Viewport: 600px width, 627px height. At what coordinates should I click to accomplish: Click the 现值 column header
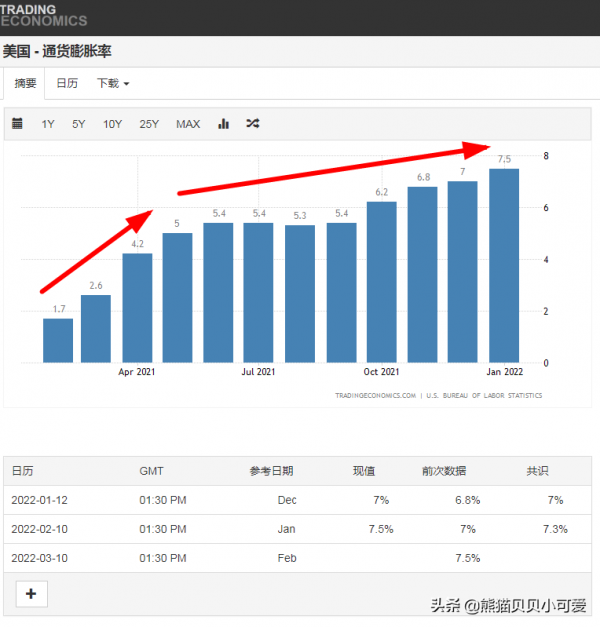tap(364, 471)
